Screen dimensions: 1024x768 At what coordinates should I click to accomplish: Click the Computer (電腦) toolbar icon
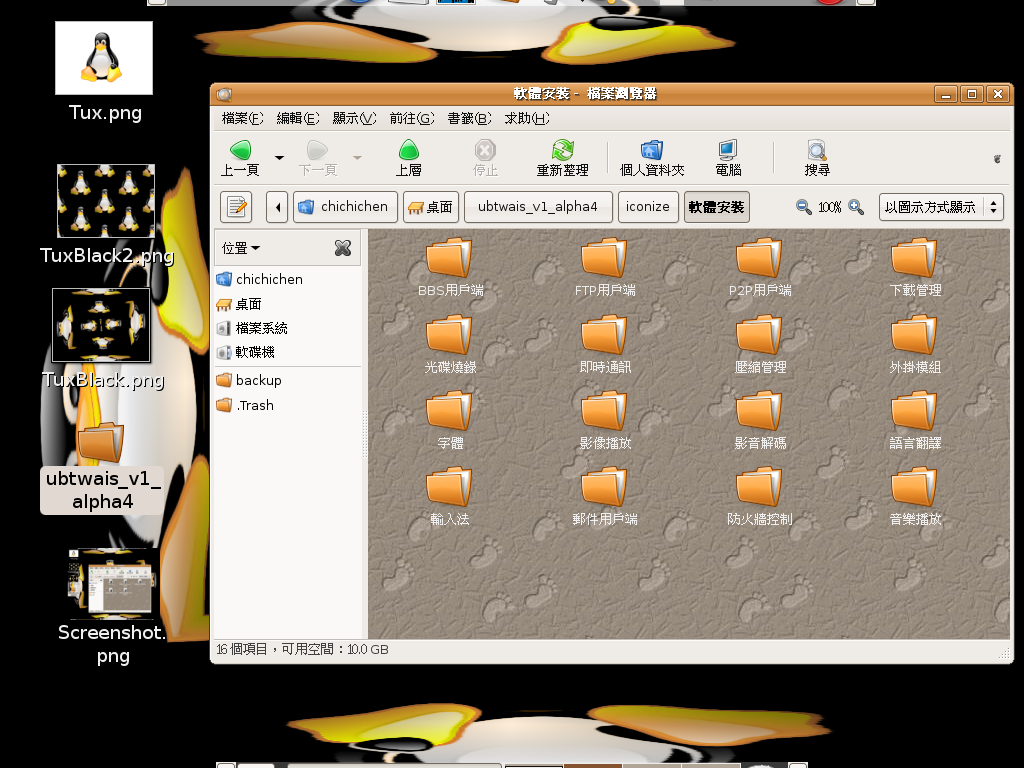728,152
